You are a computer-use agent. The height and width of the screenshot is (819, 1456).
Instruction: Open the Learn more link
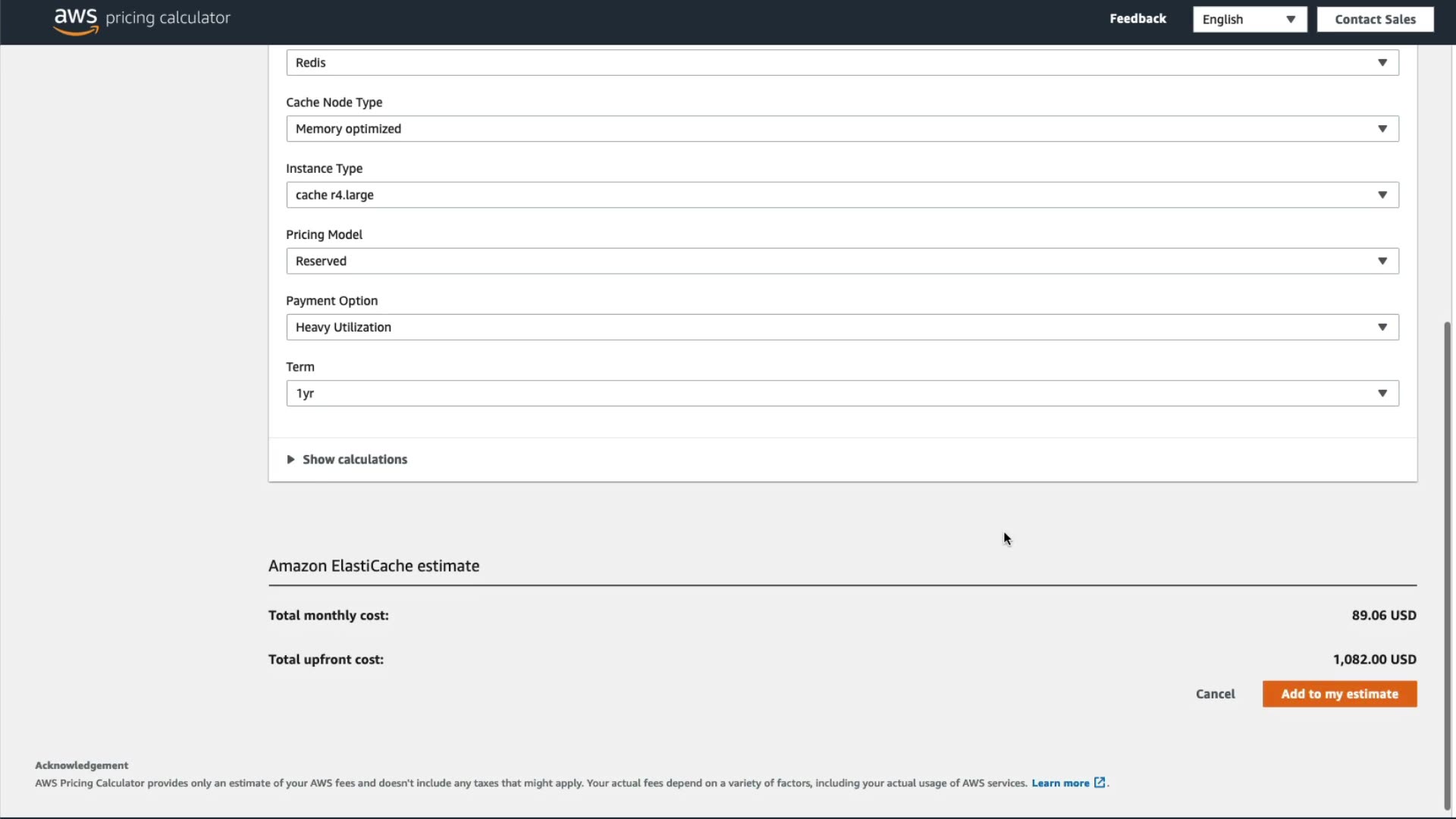pyautogui.click(x=1060, y=783)
